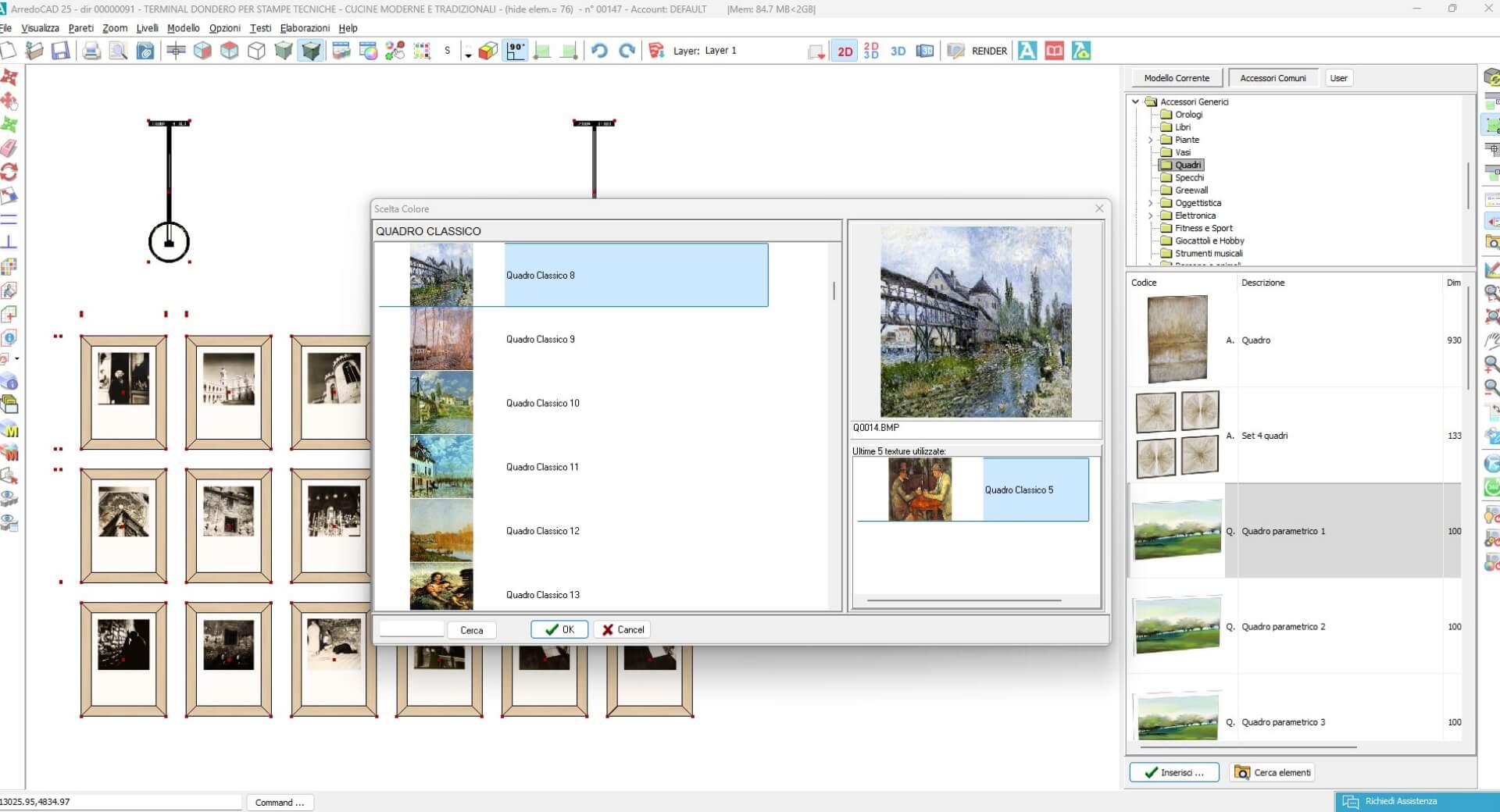Click the render pencil icon beside RENDER
Screen dimensions: 1500x812
pyautogui.click(x=955, y=51)
